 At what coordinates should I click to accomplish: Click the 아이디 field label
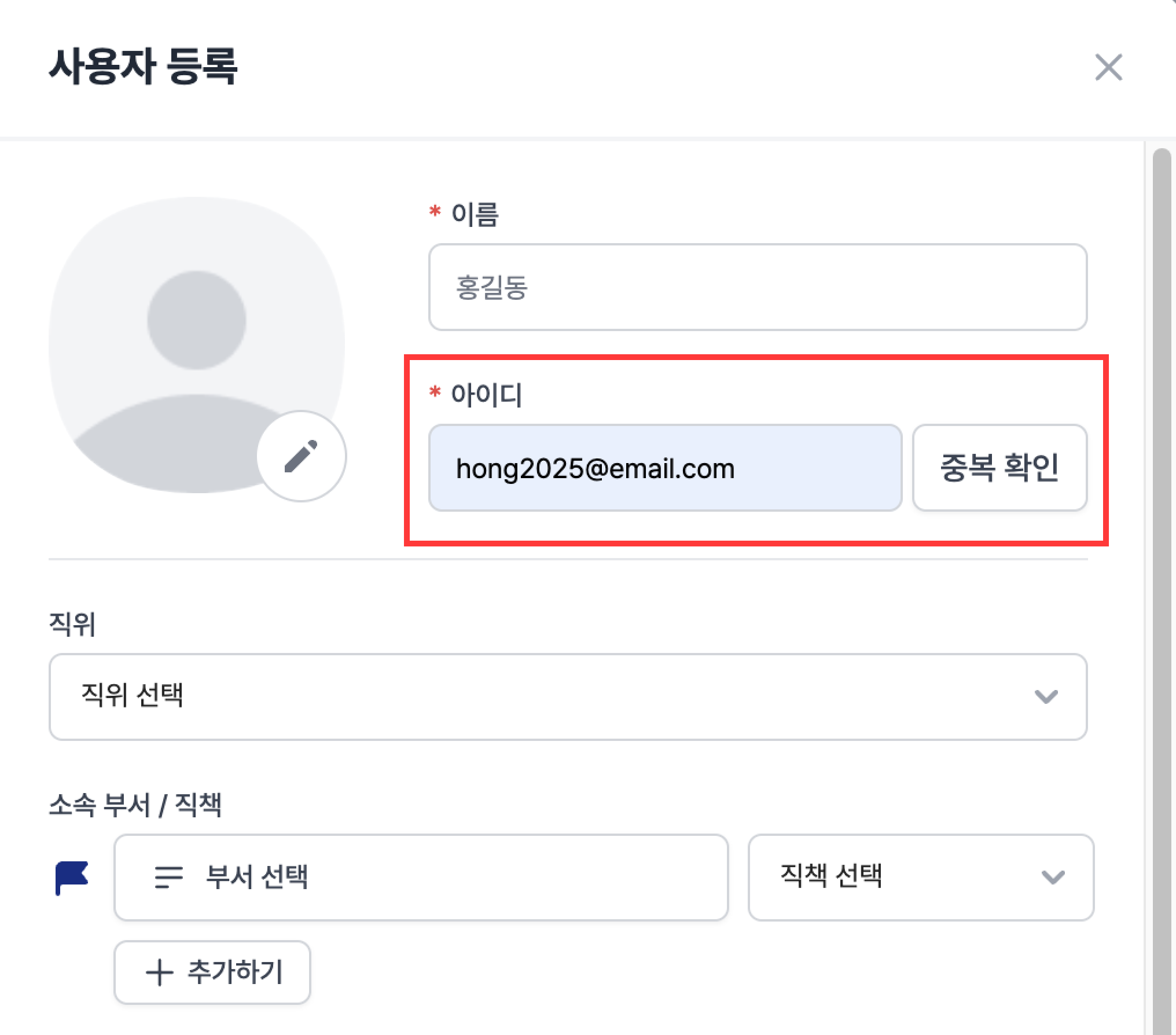(486, 395)
